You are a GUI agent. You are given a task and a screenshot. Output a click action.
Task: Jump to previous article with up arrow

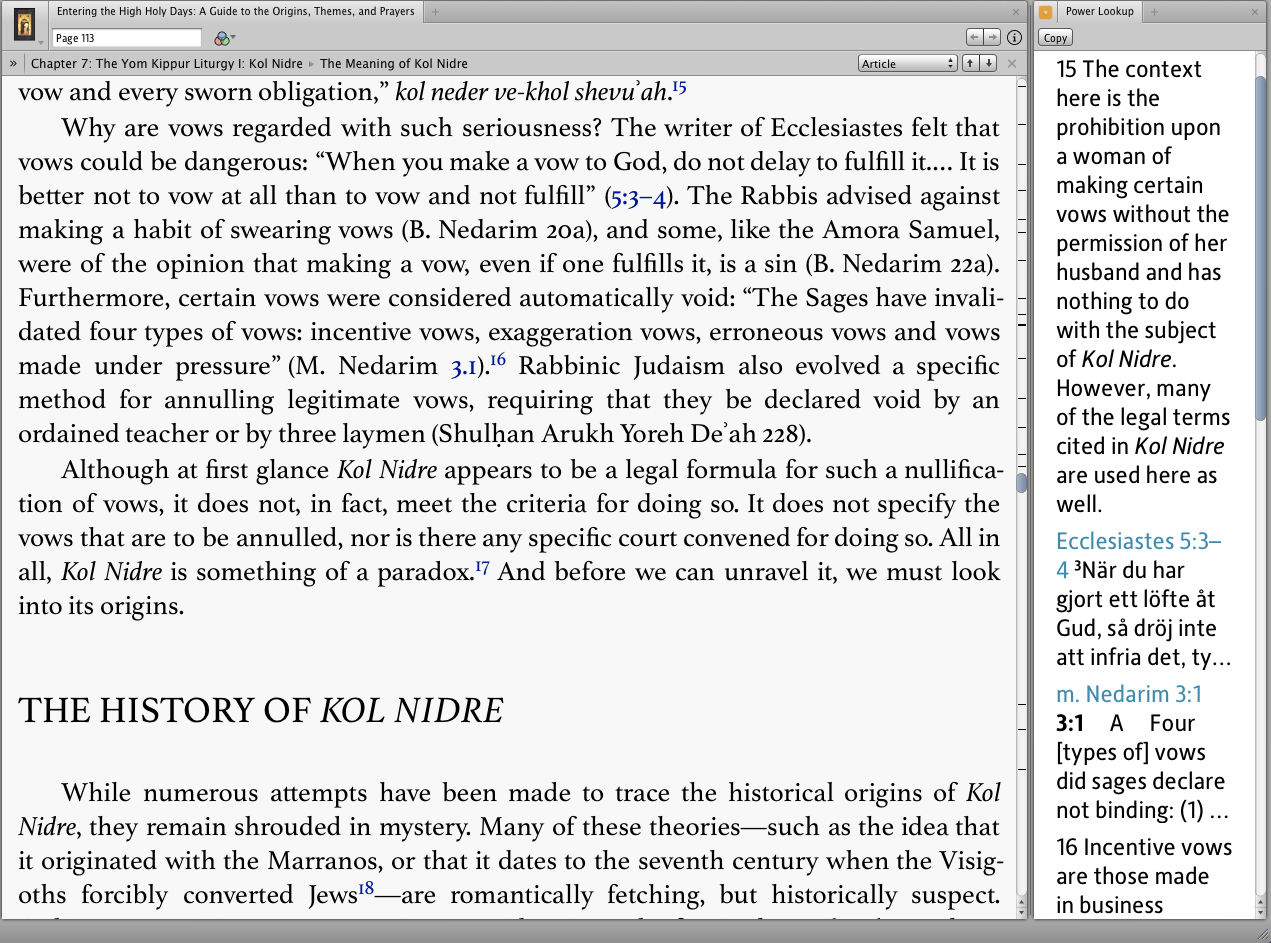pyautogui.click(x=969, y=63)
